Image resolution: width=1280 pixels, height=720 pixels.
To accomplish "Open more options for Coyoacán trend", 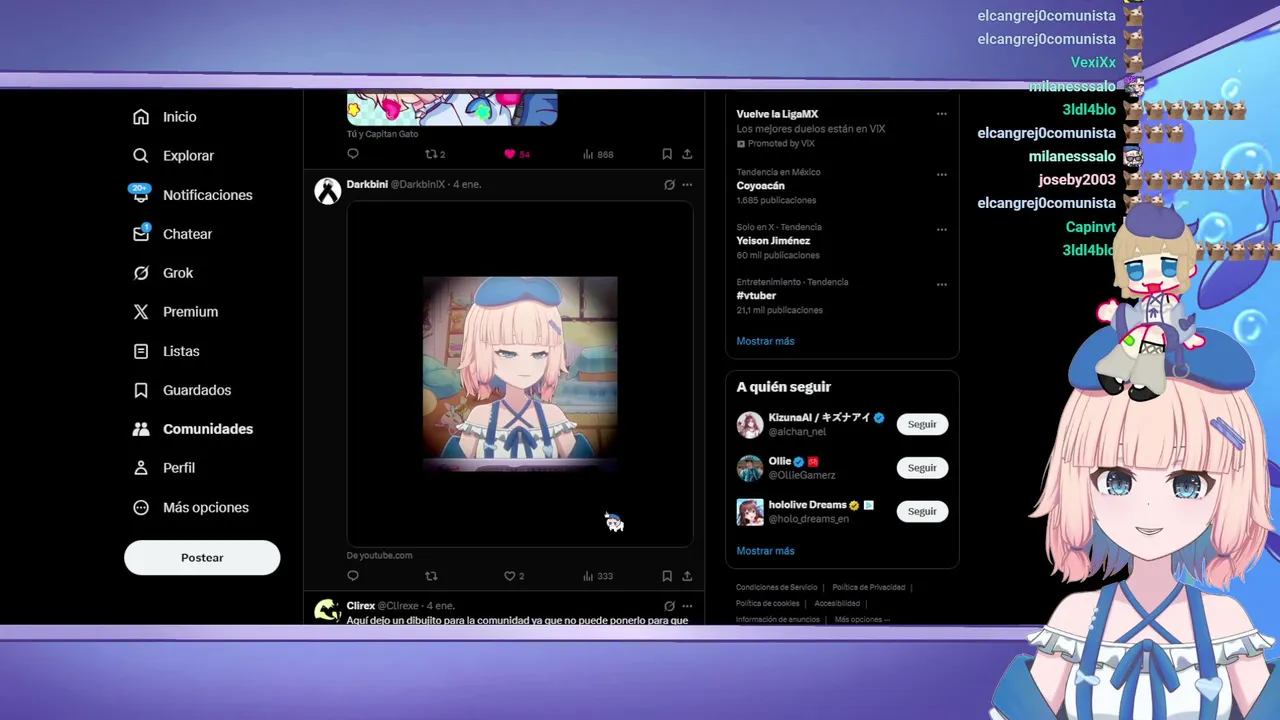I will click(x=941, y=175).
